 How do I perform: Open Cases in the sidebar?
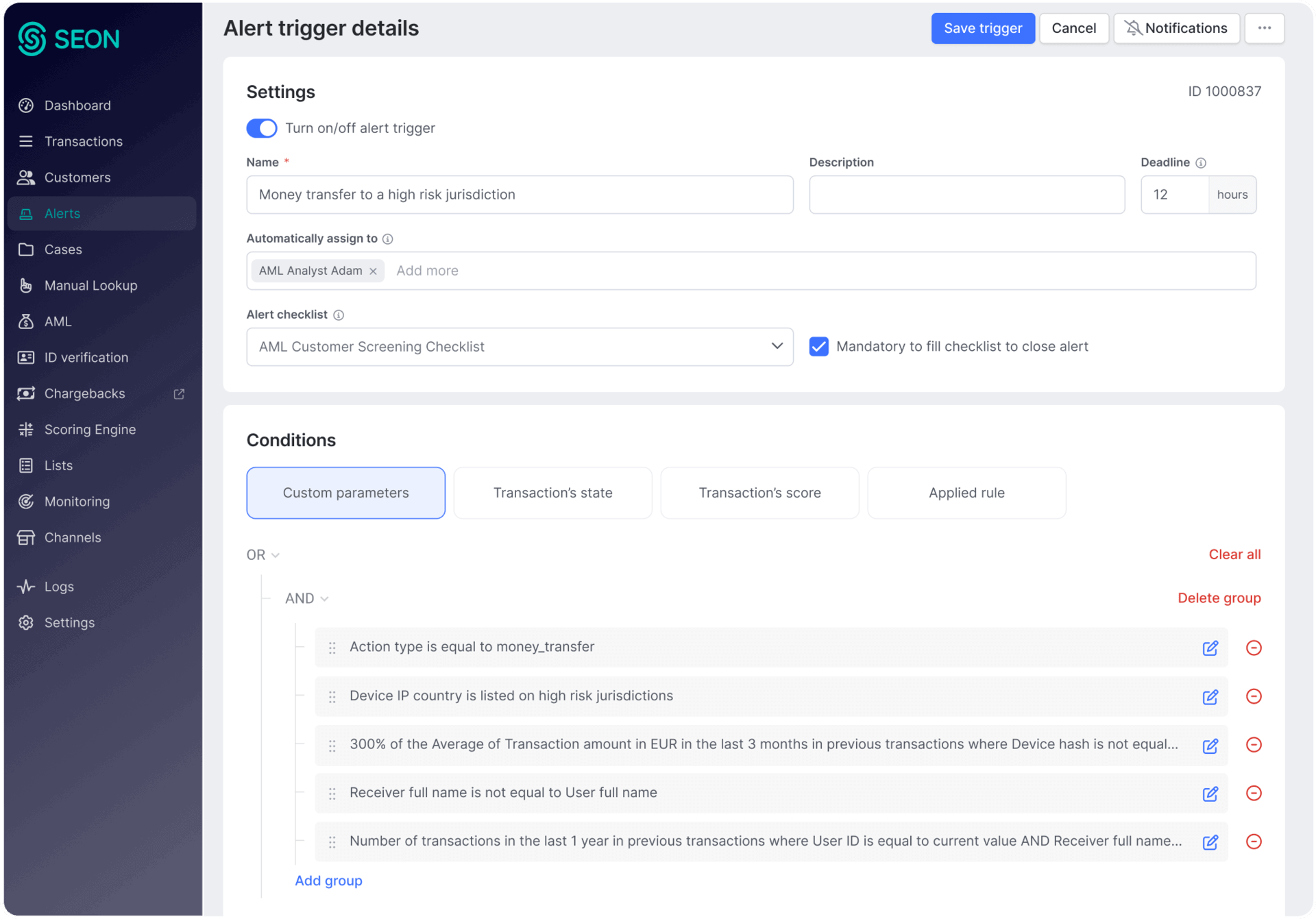[x=101, y=249]
